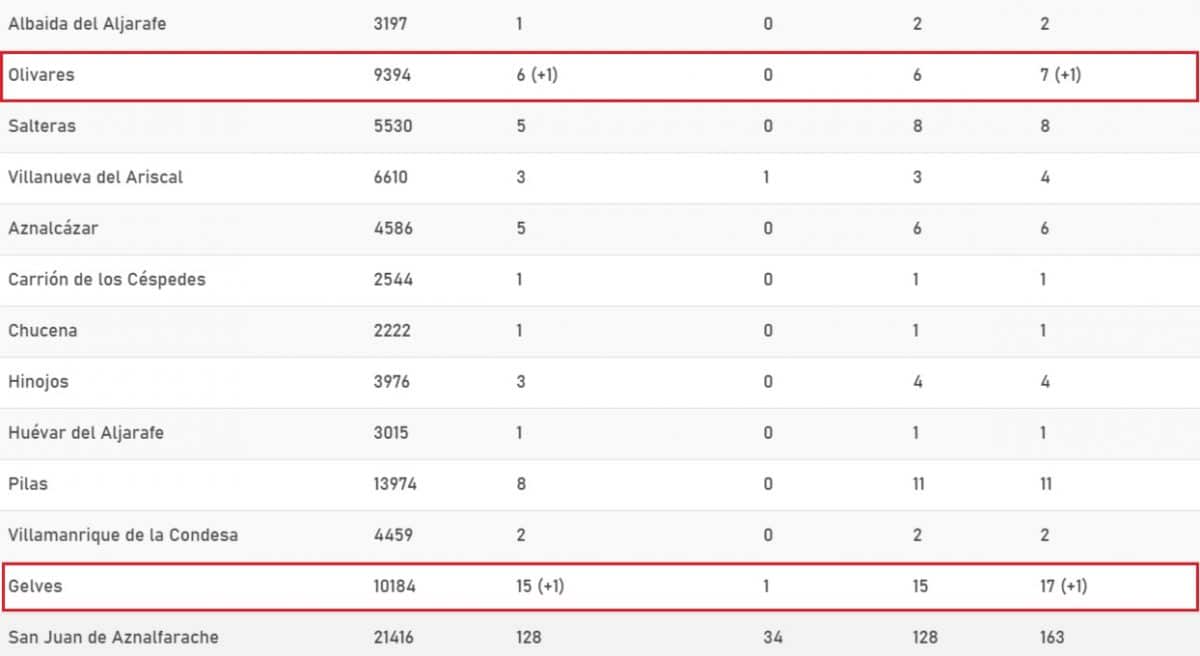Select the Olivares row name

click(x=41, y=75)
